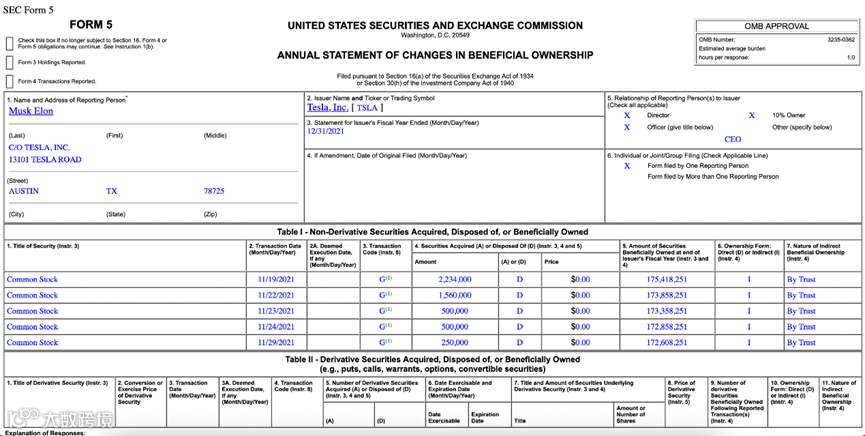
Task: Click the transaction date 11/29/2021
Action: point(276,343)
